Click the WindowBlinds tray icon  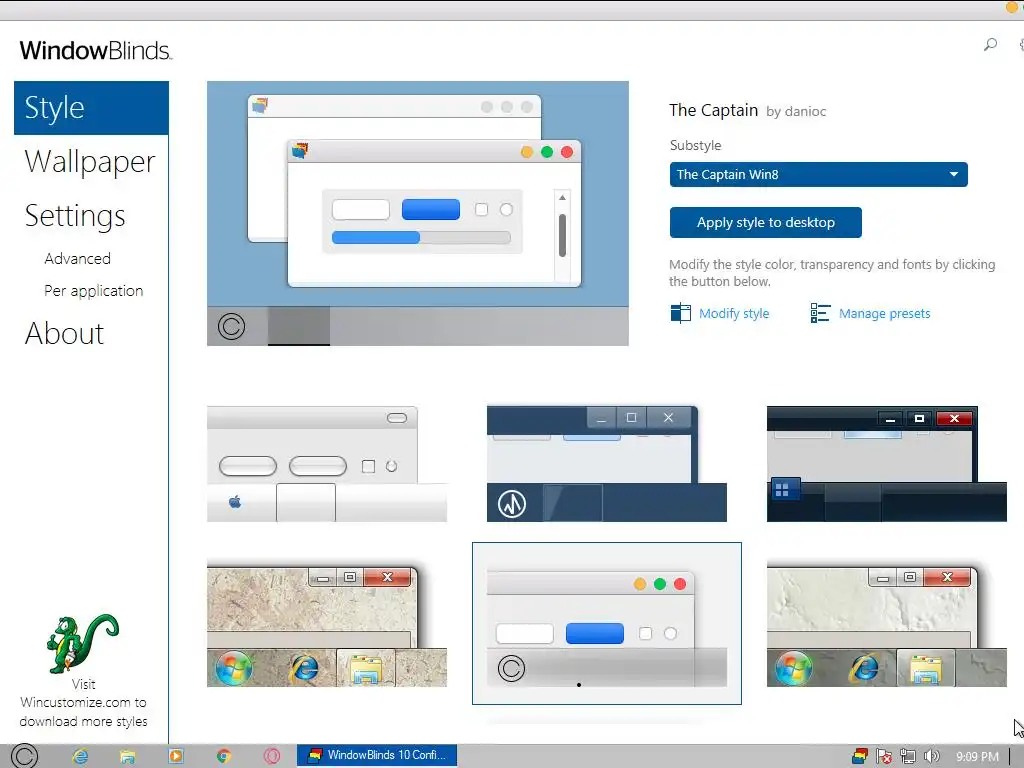point(859,756)
